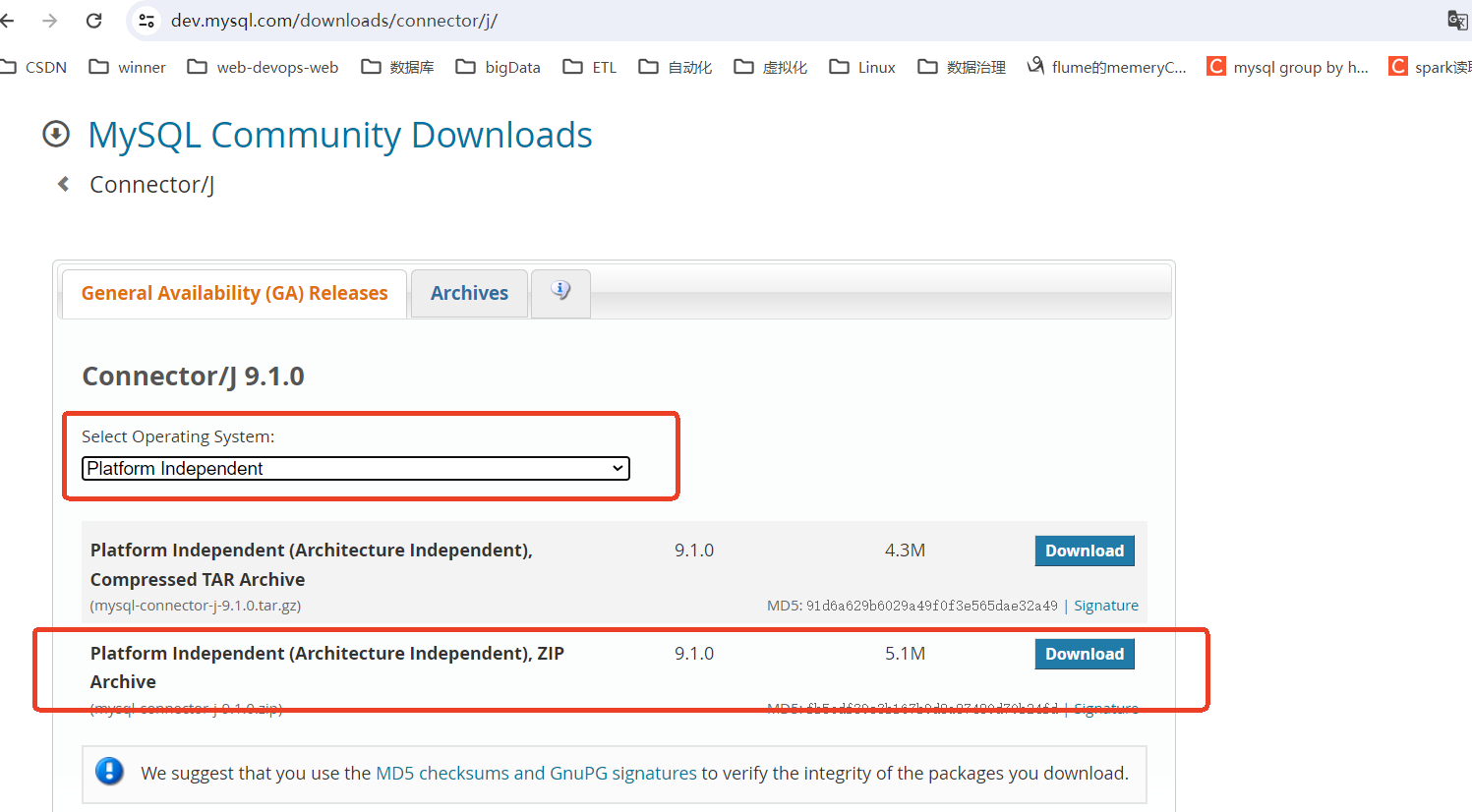Switch to the Archives tab
Viewport: 1472px width, 812px height.
coord(469,293)
